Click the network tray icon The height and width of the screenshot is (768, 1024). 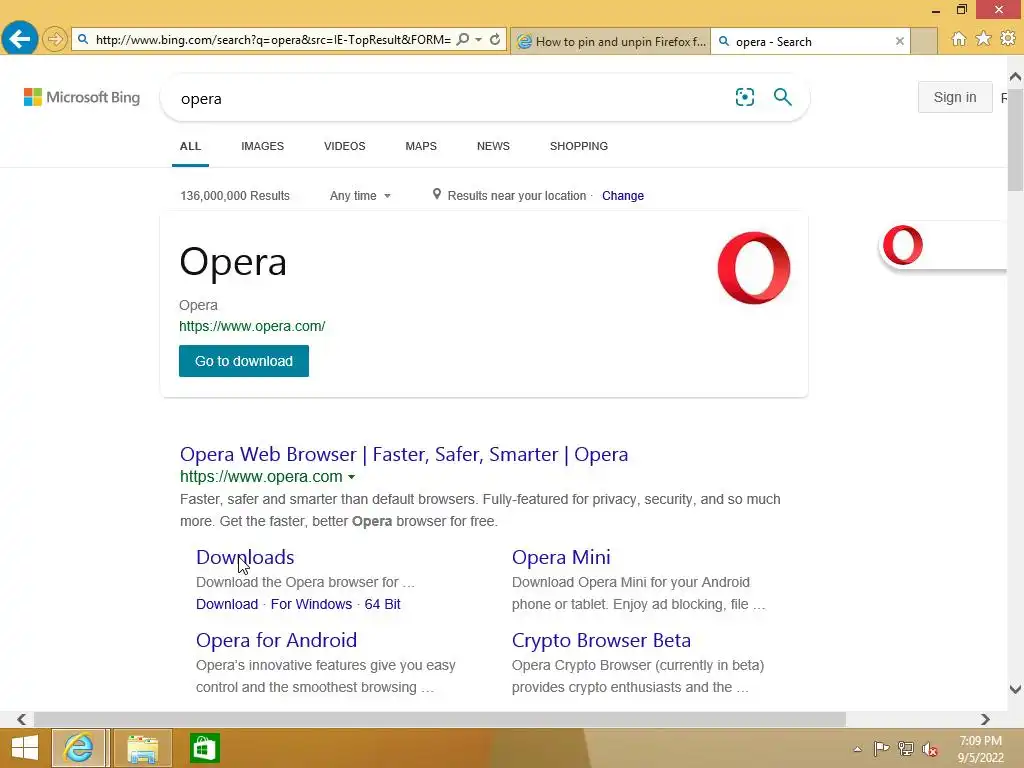coord(906,749)
